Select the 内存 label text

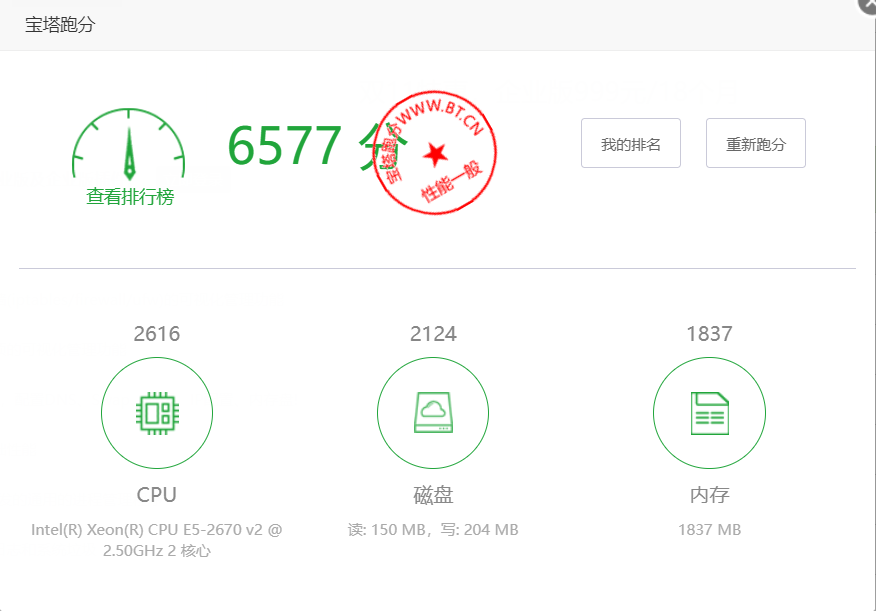pos(709,495)
